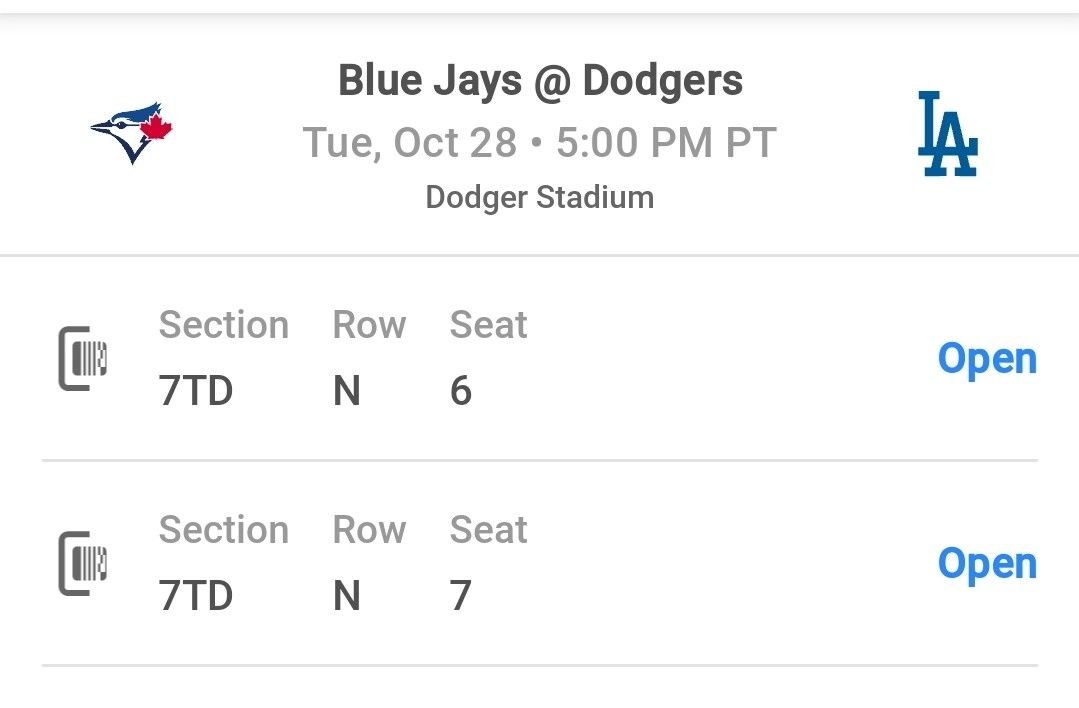Select the first ticket row entry
Viewport: 1079px width, 708px height.
540,358
